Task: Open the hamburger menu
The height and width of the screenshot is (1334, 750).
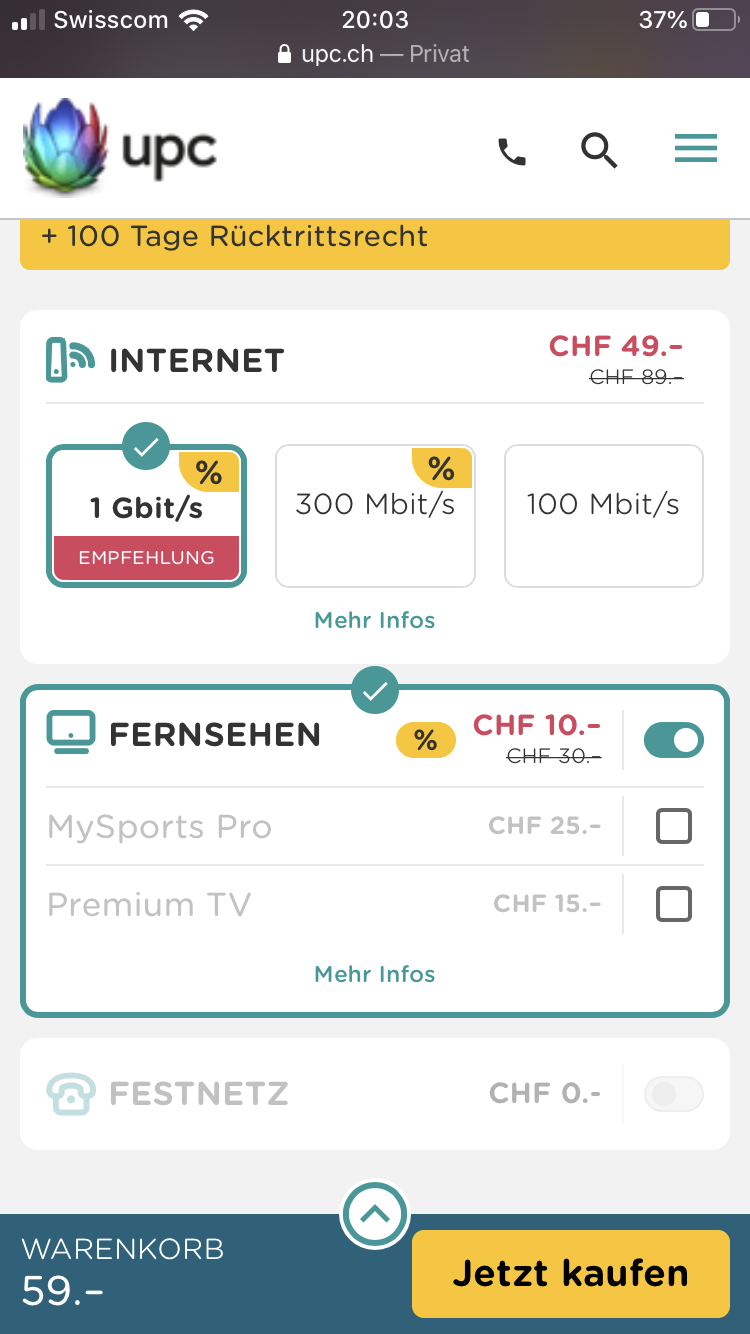Action: tap(695, 149)
